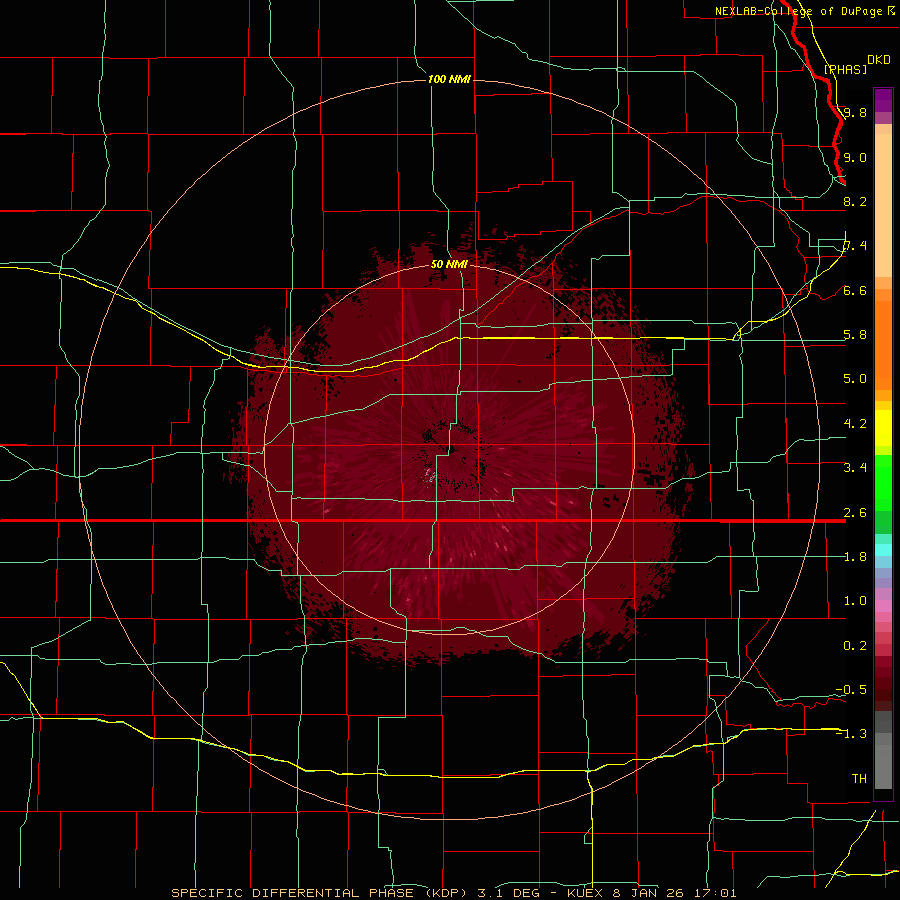900x900 pixels.
Task: Click the 9.8 value on the color scale
Action: click(x=855, y=112)
